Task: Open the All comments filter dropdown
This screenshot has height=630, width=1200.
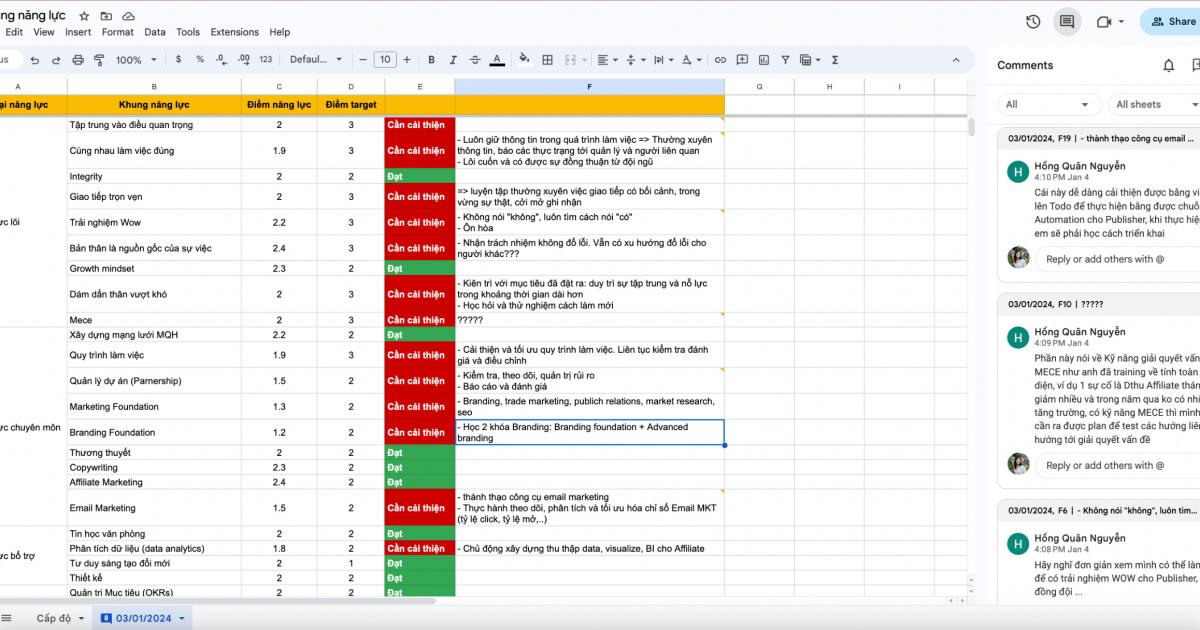Action: [x=1048, y=104]
